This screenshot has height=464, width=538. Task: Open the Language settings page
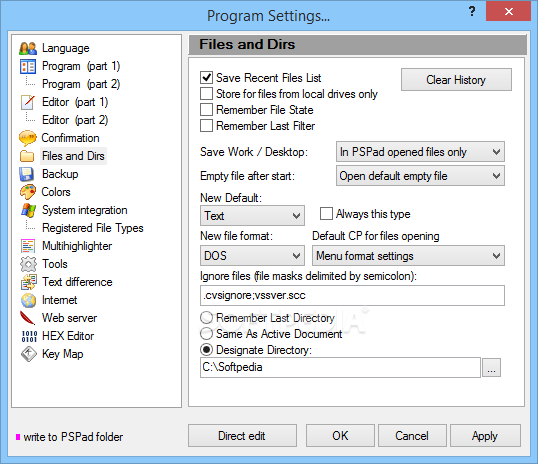(66, 48)
